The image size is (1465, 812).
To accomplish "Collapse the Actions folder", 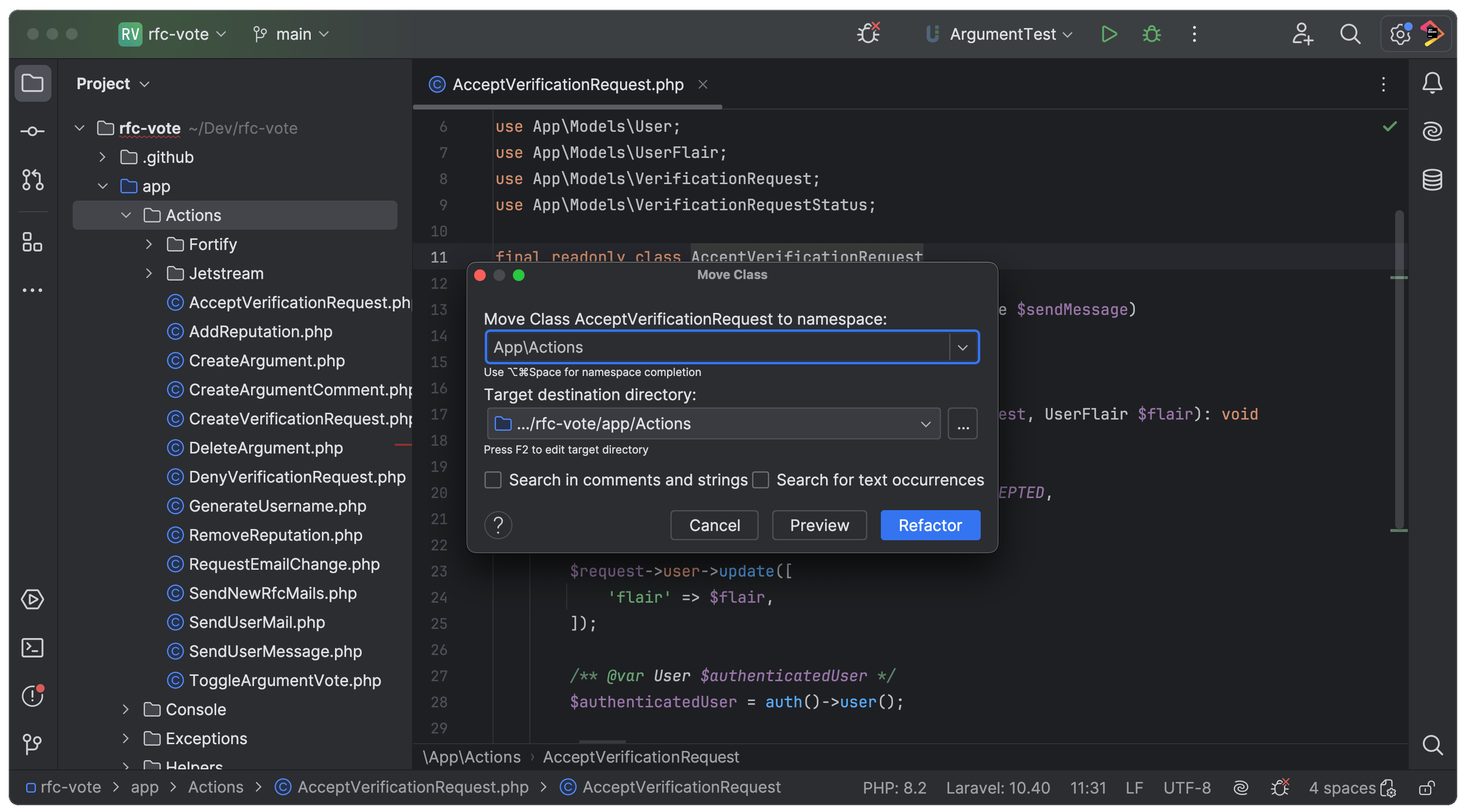I will tap(126, 216).
